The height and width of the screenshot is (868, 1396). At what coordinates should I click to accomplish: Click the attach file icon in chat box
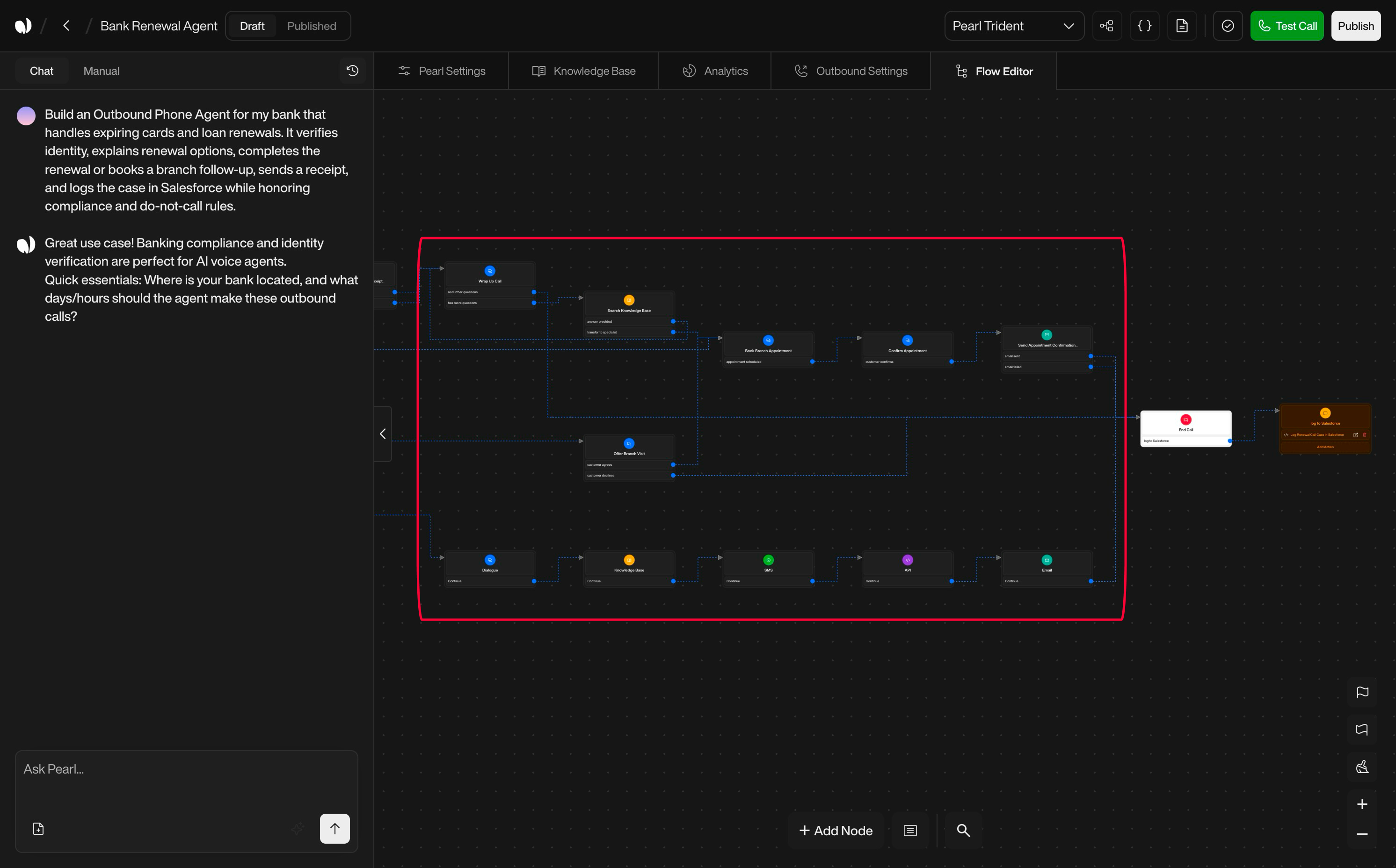tap(38, 828)
